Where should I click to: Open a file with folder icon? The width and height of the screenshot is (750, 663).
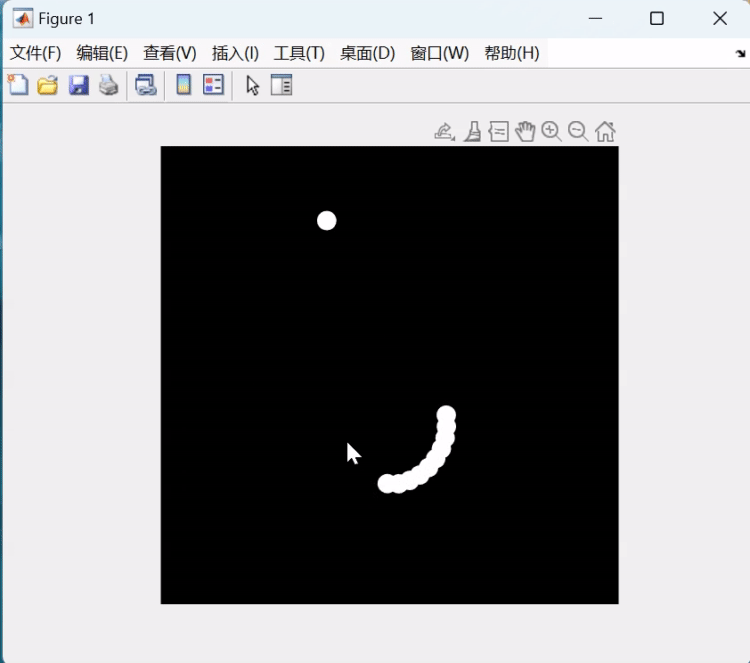coord(48,85)
